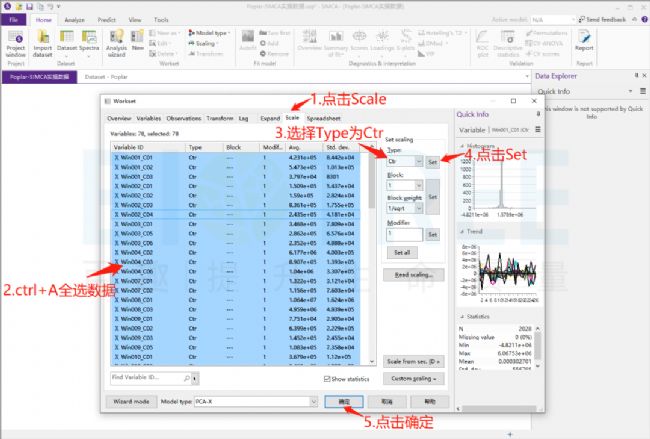Open the Block weight dropdown
Image resolution: width=650 pixels, height=439 pixels.
[x=405, y=208]
